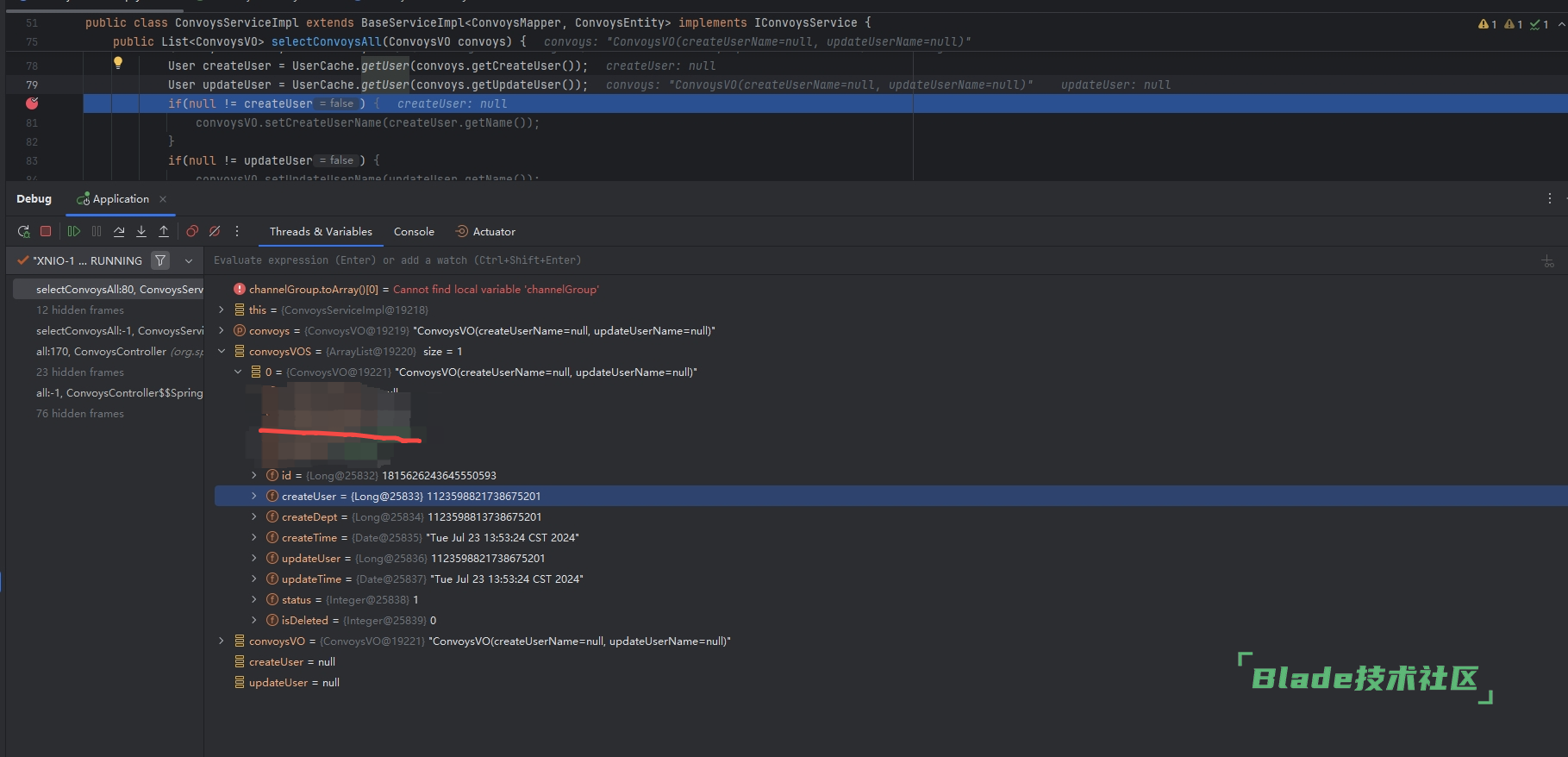Click breakpoint marker in the gutter

[32, 103]
